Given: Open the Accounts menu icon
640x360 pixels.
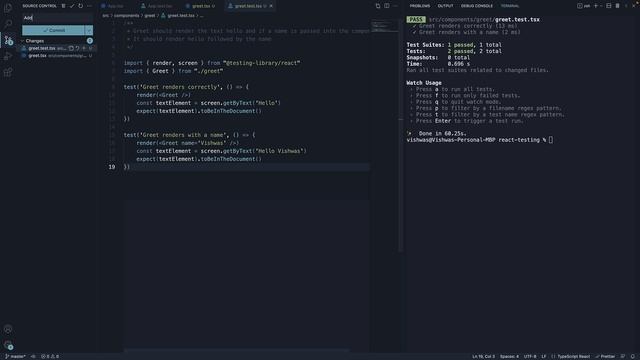Looking at the screenshot, I should pos(8,329).
